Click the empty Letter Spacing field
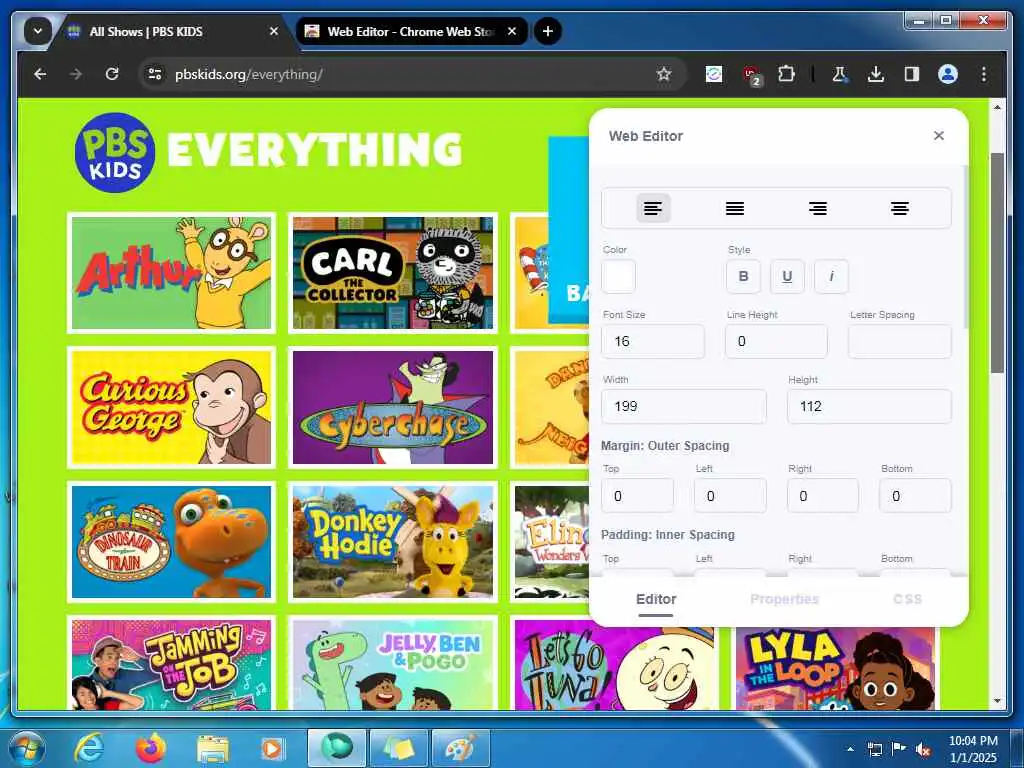Screen dimensions: 1024x768 (x=899, y=341)
